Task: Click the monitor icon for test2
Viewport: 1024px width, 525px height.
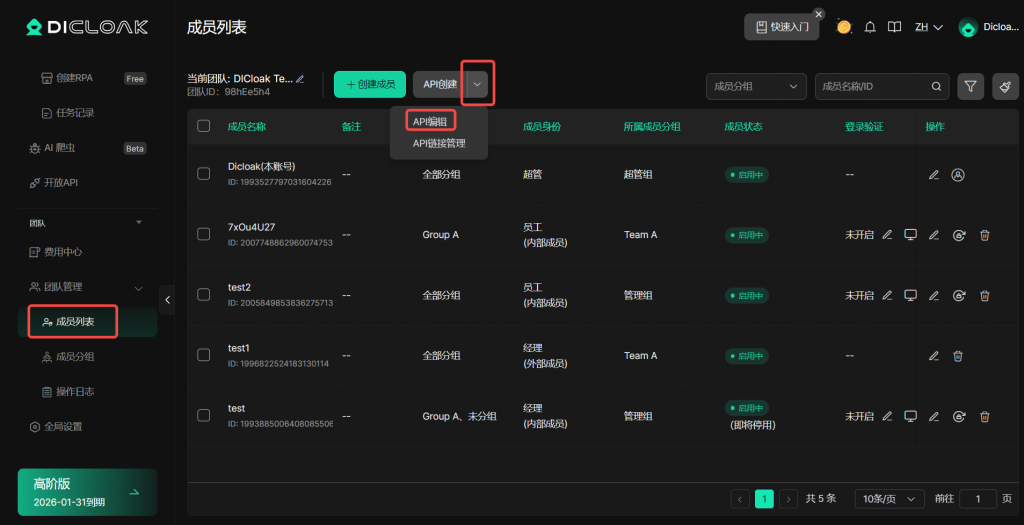Action: click(910, 295)
